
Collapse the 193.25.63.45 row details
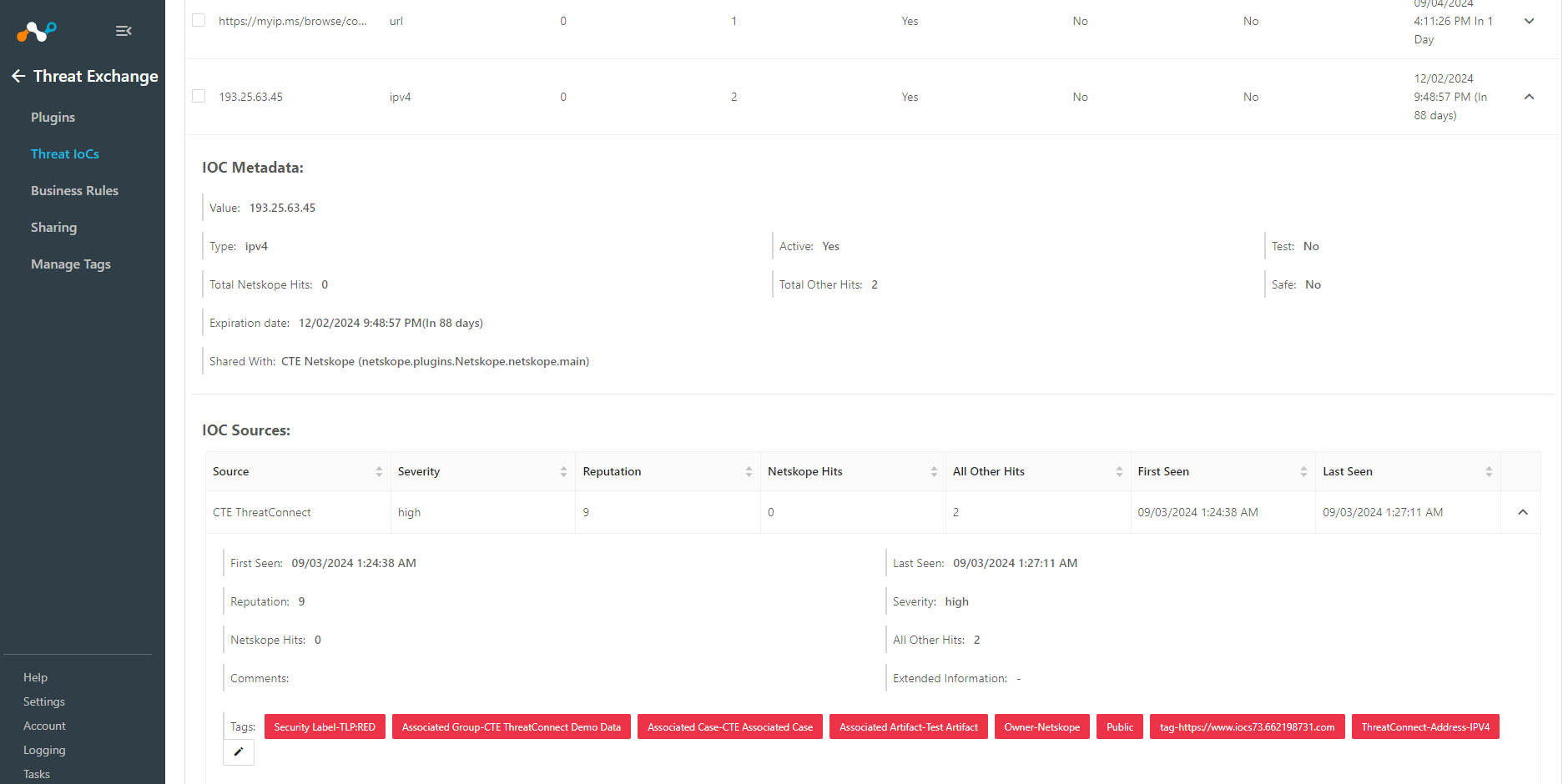1529,97
